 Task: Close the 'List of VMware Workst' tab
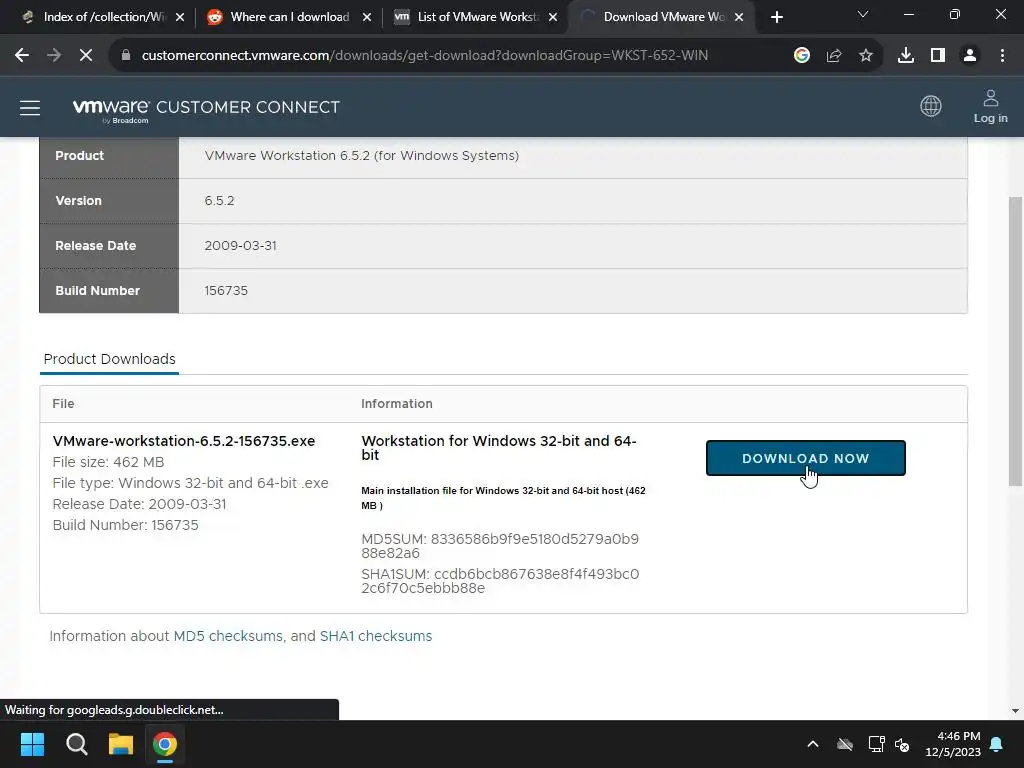click(553, 17)
